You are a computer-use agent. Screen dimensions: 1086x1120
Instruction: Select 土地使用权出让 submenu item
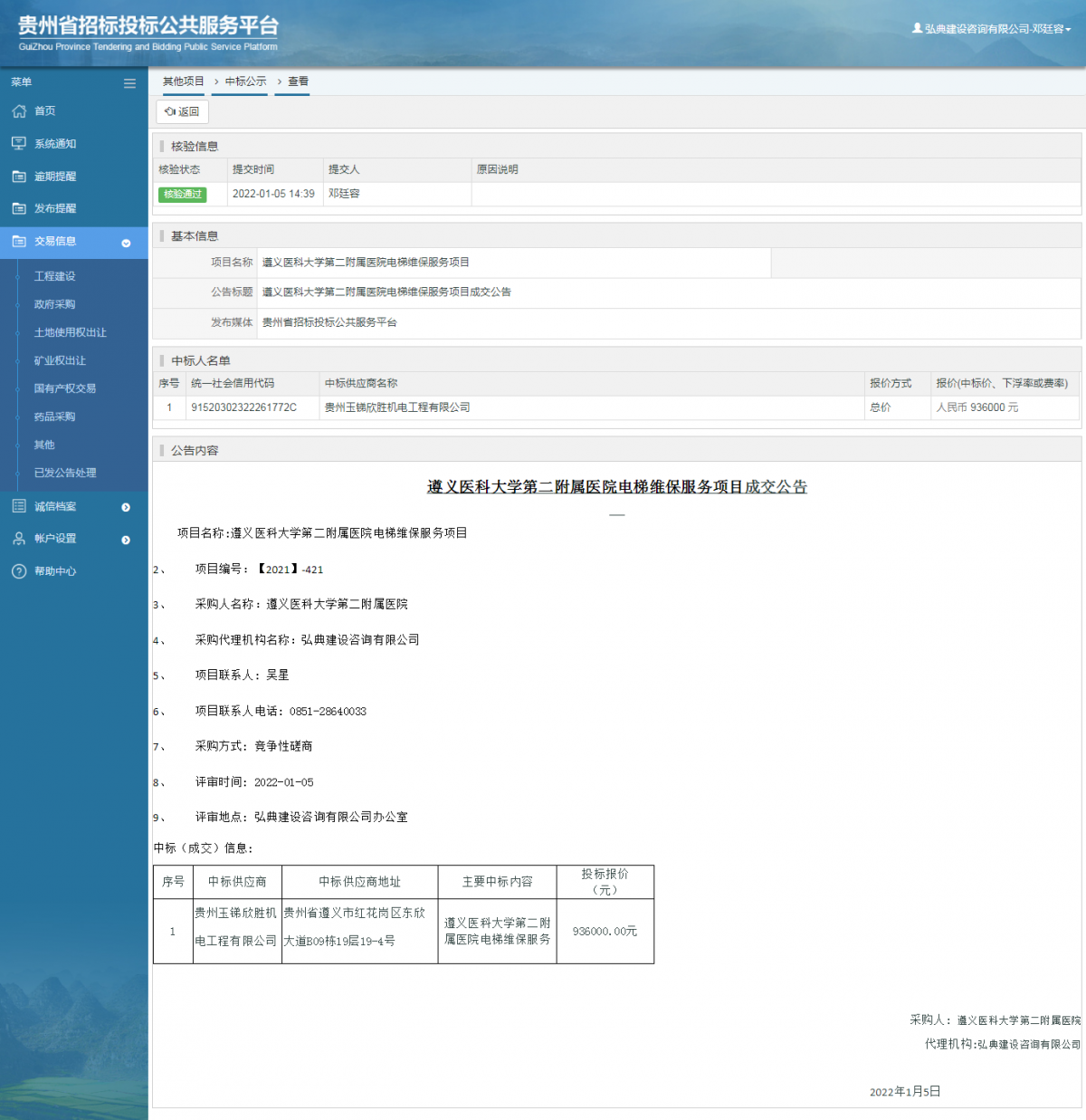point(71,332)
